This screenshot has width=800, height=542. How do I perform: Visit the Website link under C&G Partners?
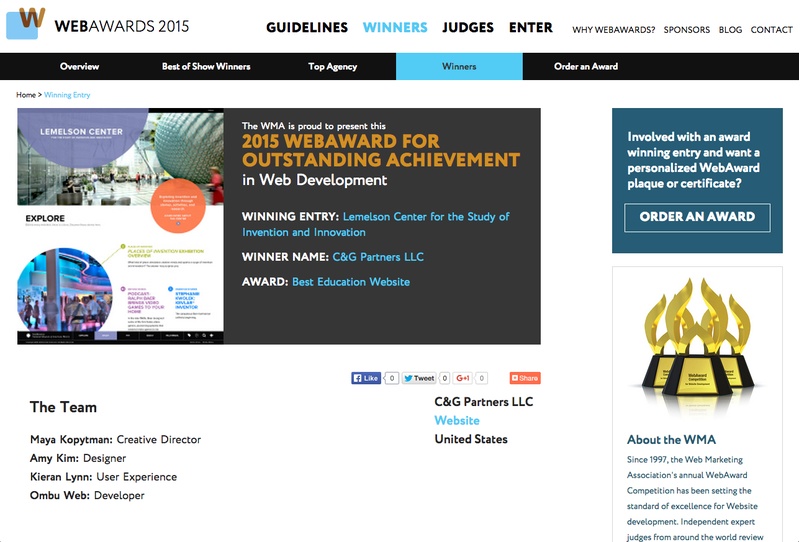[x=457, y=421]
